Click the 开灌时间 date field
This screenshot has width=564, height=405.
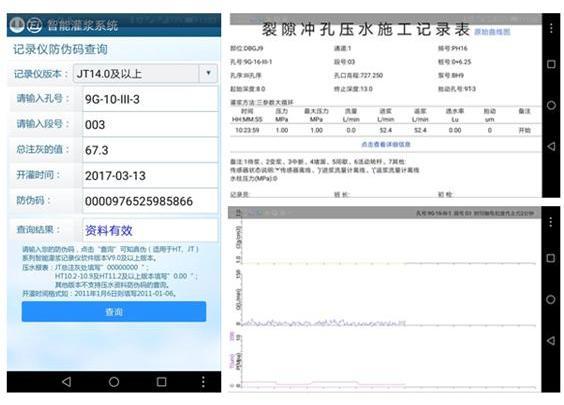[x=150, y=176]
